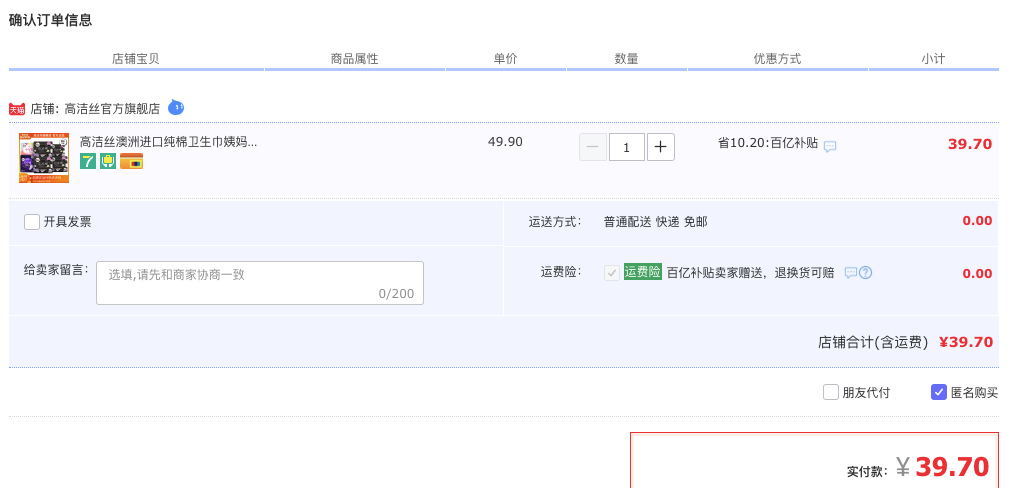
Task: Increase quantity with the plus button
Action: [660, 147]
